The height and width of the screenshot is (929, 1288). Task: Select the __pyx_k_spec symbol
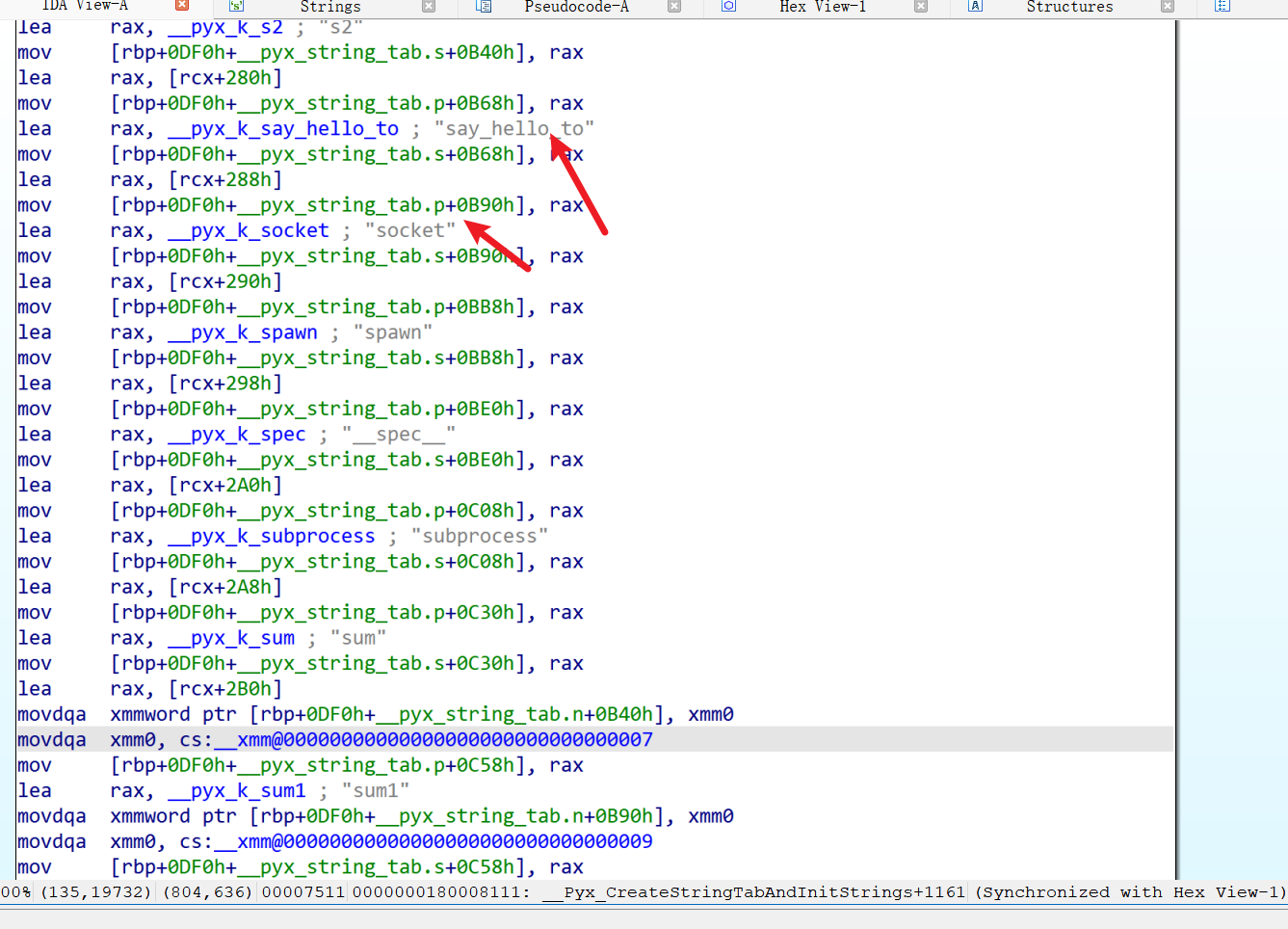click(x=237, y=436)
